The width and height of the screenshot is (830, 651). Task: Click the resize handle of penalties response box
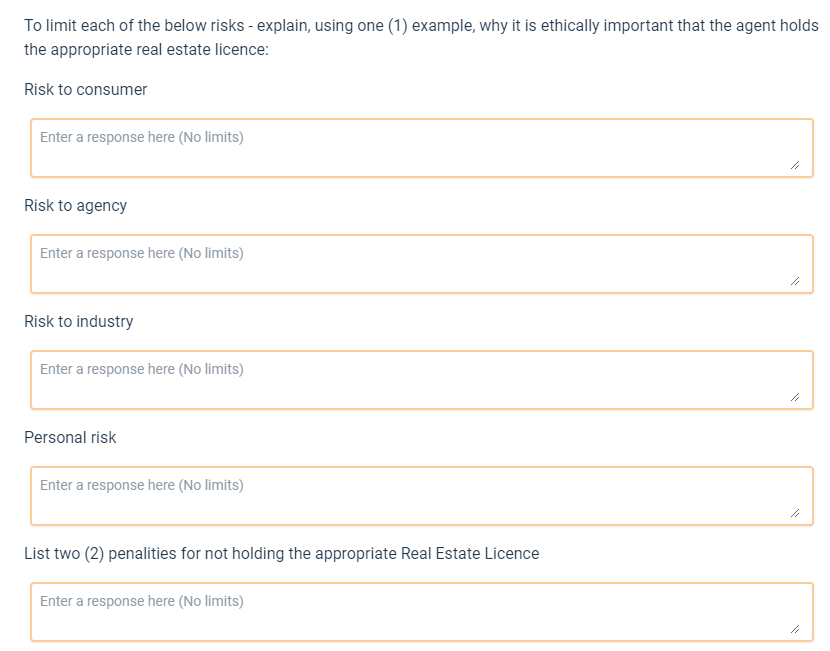pos(795,629)
